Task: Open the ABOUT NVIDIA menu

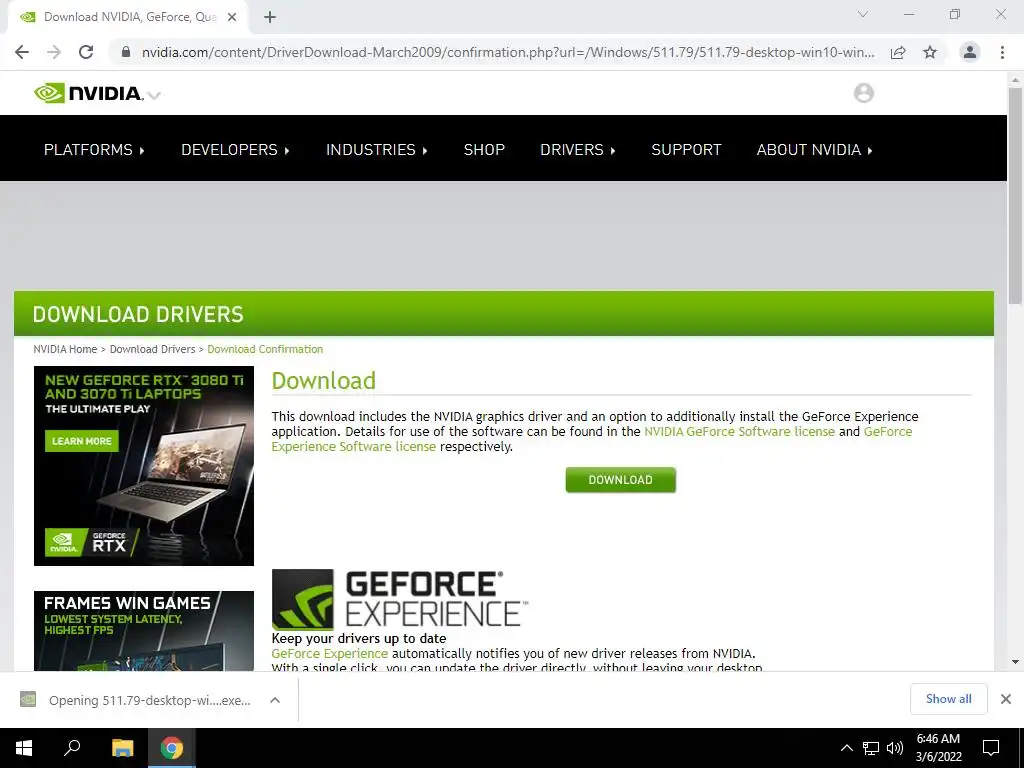Action: tap(814, 150)
